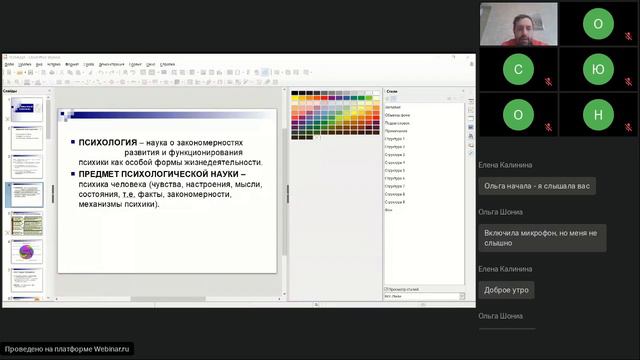Select the highlighted slide 4 thumbnail

click(27, 195)
